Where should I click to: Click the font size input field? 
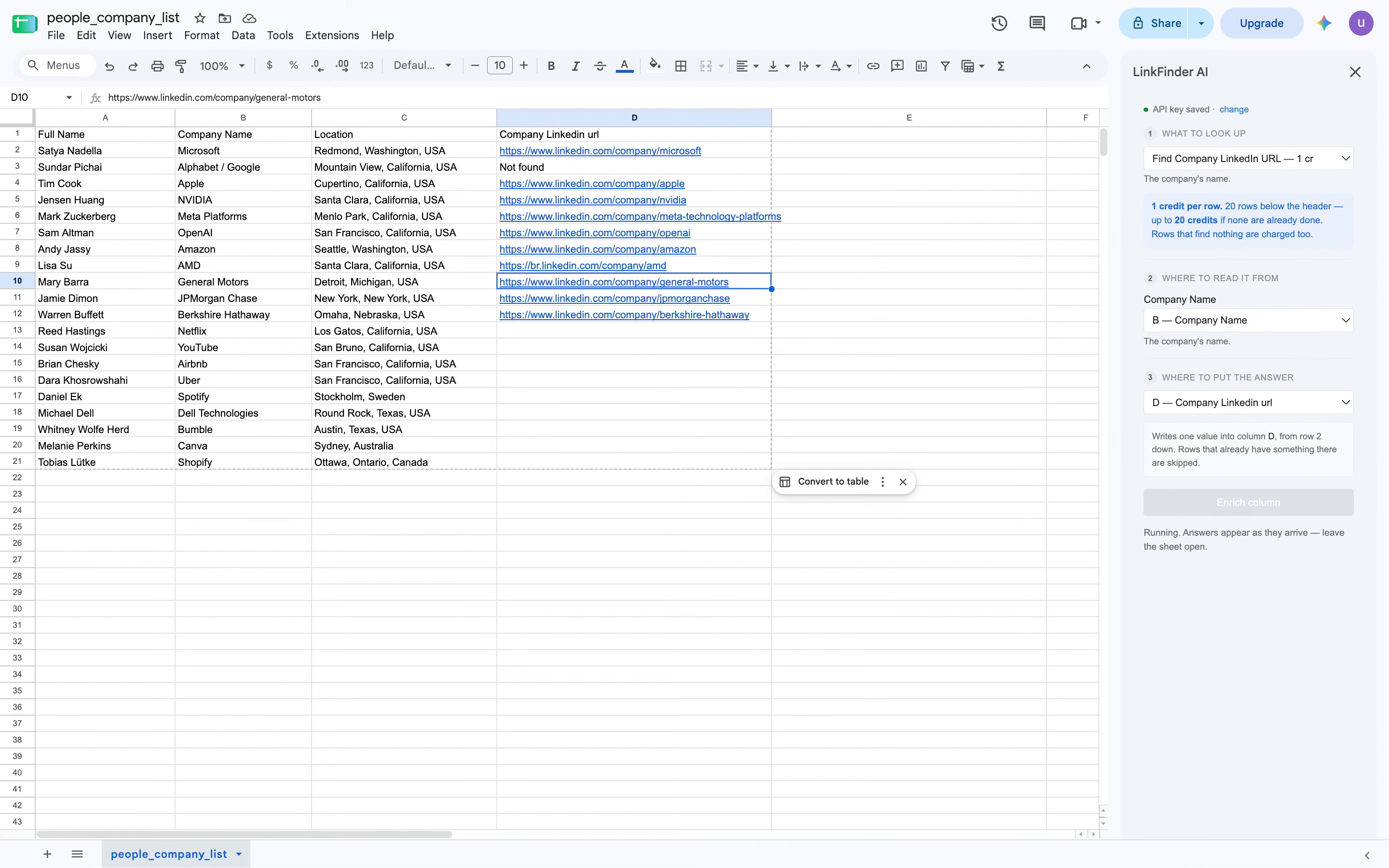499,66
